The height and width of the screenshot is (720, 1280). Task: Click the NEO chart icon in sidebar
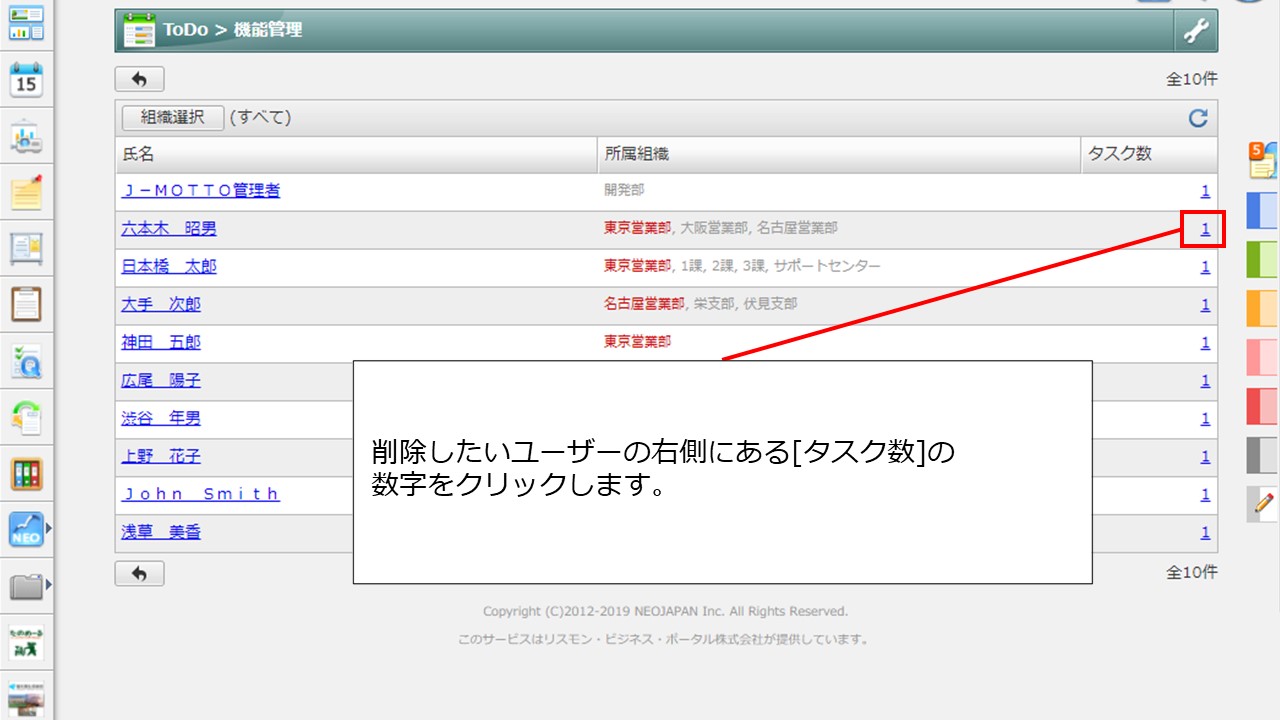(x=26, y=529)
